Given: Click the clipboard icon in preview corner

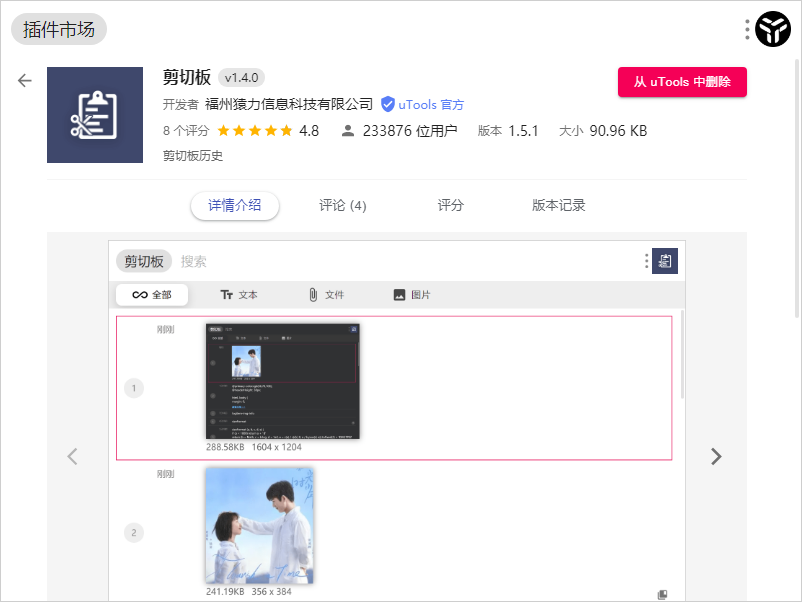Looking at the screenshot, I should [x=665, y=261].
